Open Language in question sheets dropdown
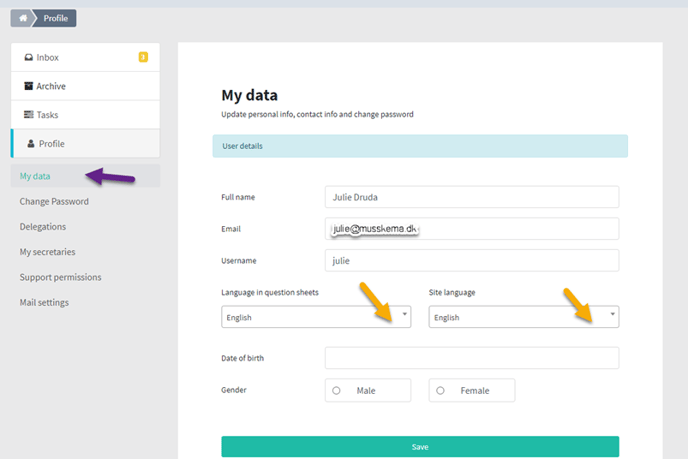This screenshot has width=688, height=459. coord(316,317)
